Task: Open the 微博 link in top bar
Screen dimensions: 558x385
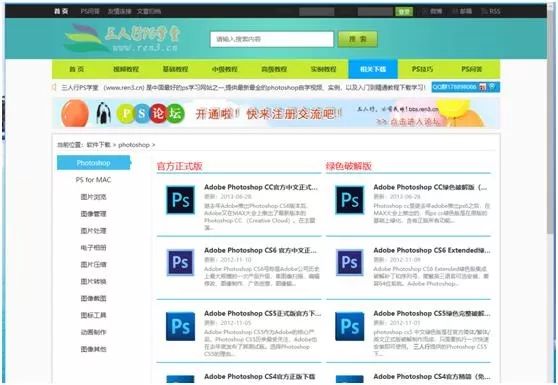Action: pyautogui.click(x=433, y=11)
